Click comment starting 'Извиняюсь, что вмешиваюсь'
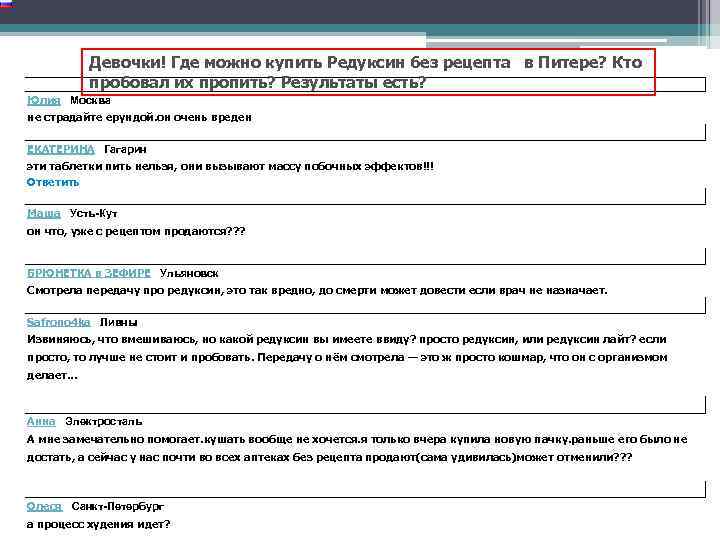Image resolution: width=720 pixels, height=540 pixels. [x=347, y=357]
